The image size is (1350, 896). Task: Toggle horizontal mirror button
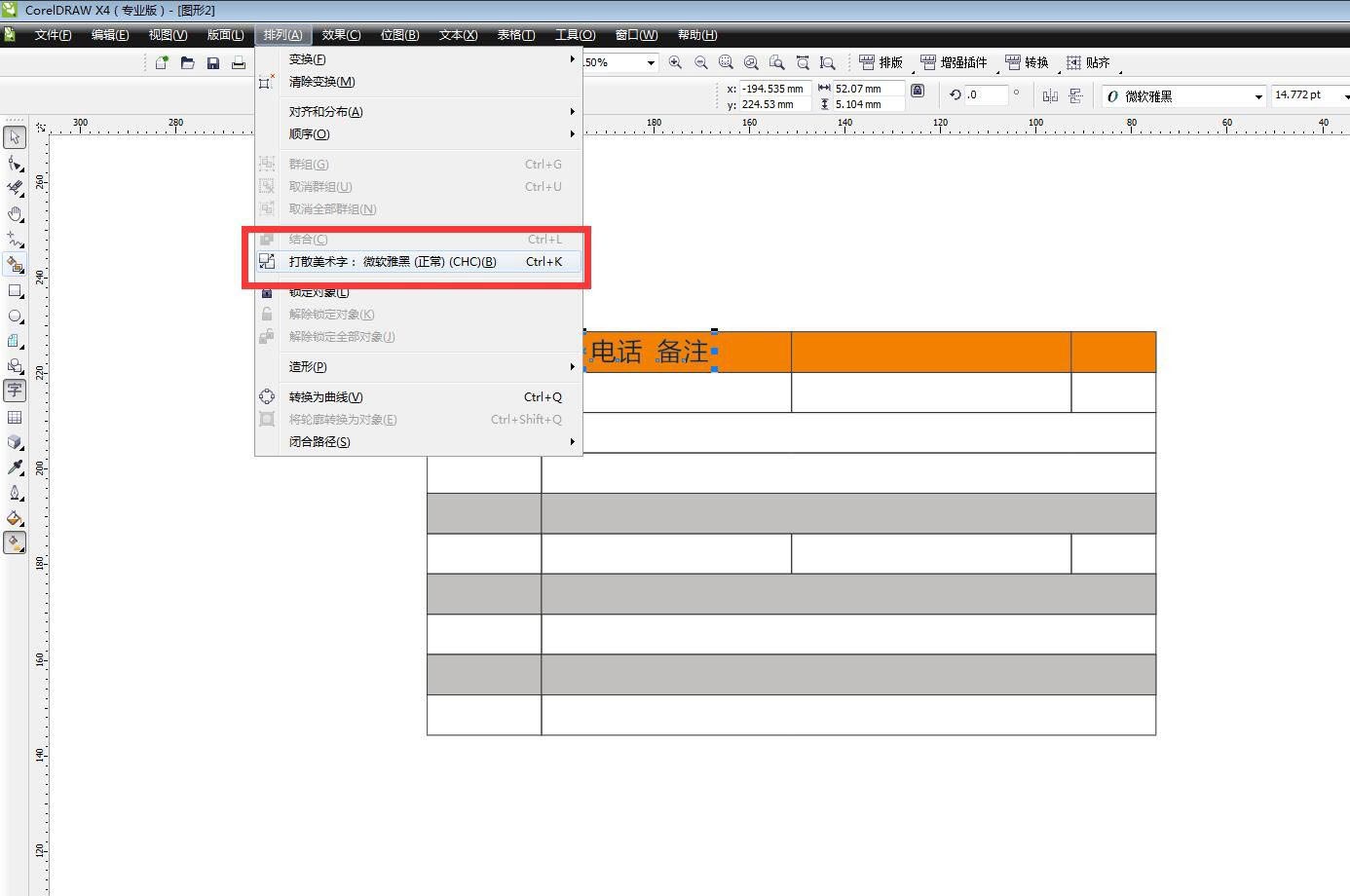pos(1050,95)
